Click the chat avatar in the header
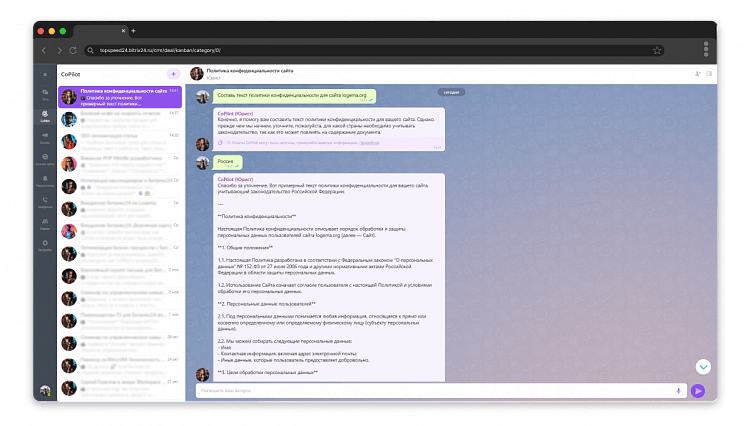751x426 pixels. tap(197, 74)
